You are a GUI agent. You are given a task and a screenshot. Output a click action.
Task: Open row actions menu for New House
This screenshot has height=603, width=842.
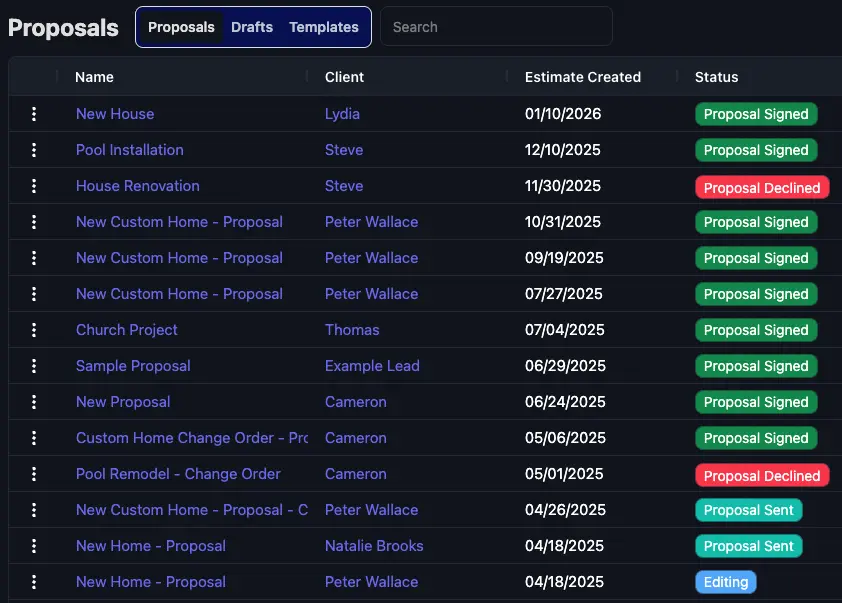[34, 114]
